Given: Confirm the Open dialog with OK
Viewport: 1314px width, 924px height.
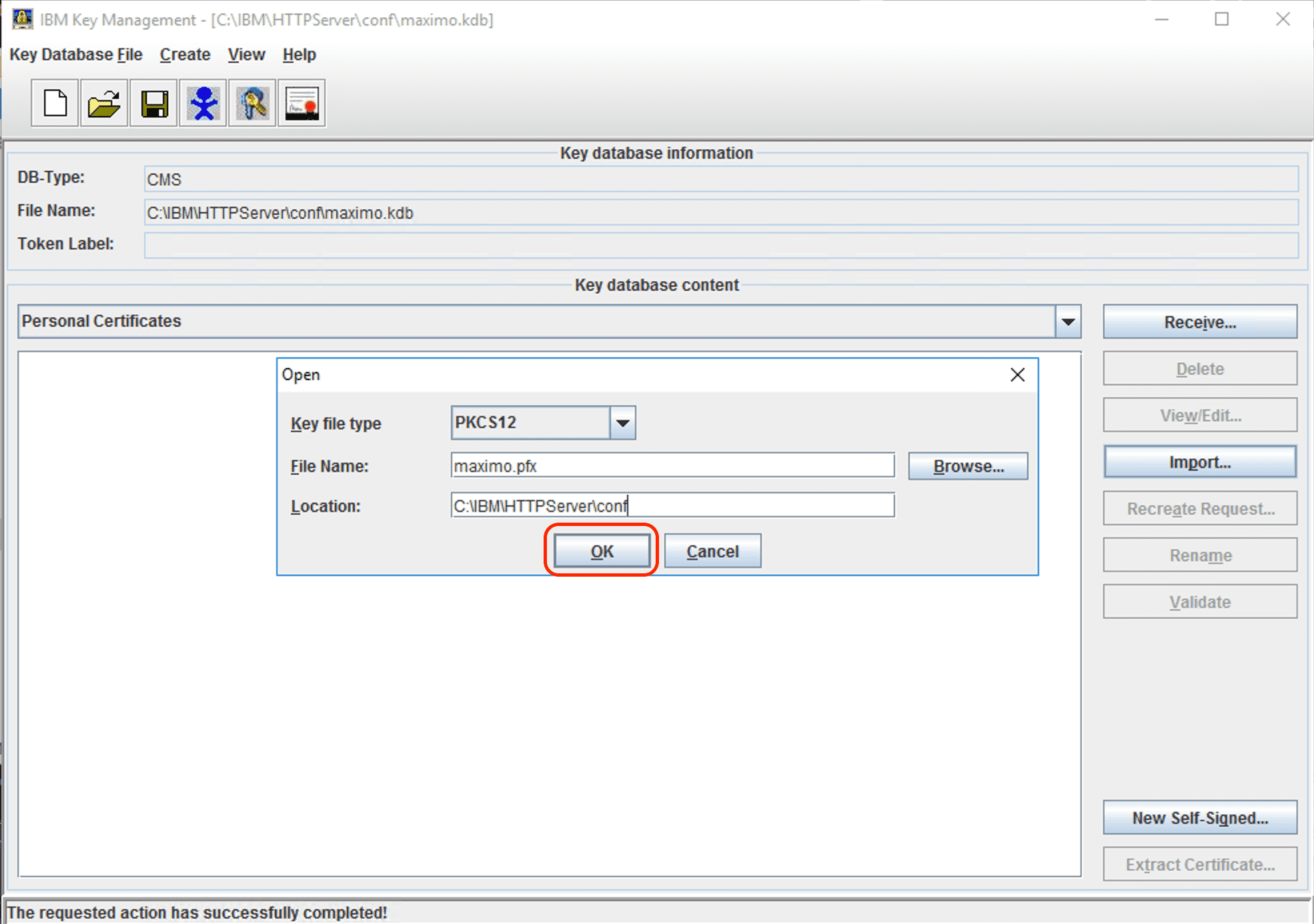Looking at the screenshot, I should coord(602,551).
